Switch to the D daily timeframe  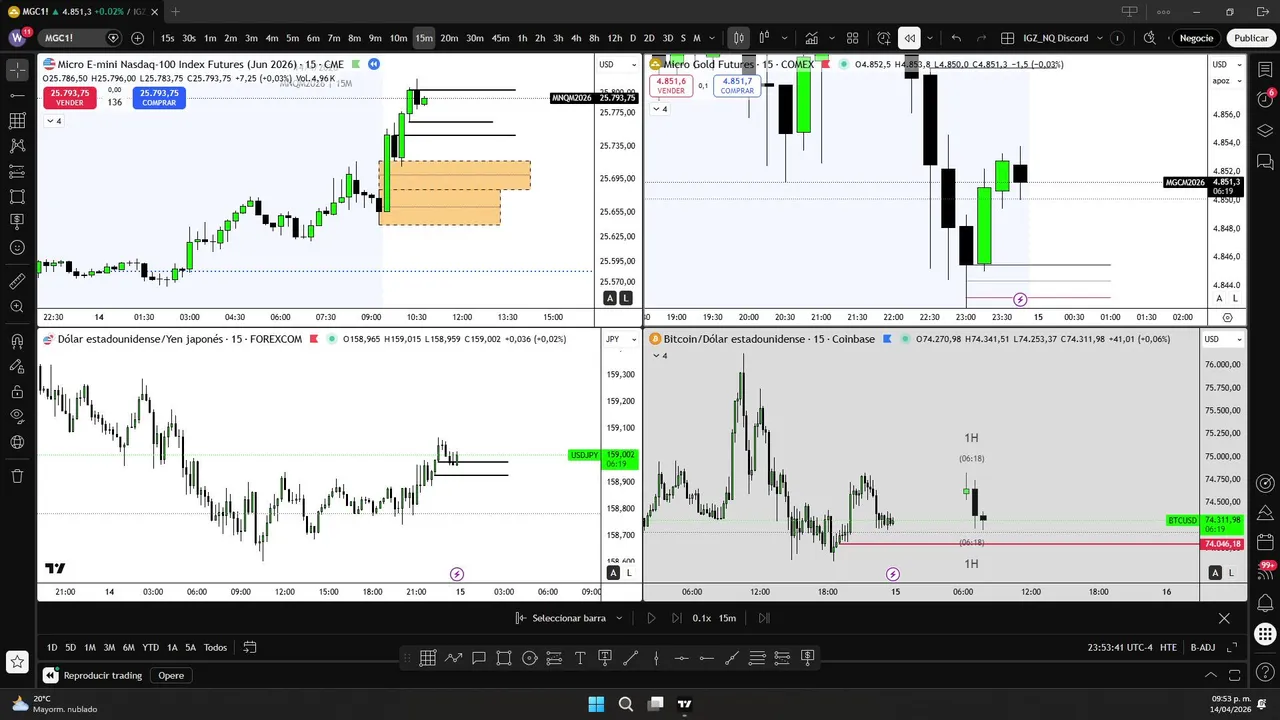pyautogui.click(x=632, y=38)
